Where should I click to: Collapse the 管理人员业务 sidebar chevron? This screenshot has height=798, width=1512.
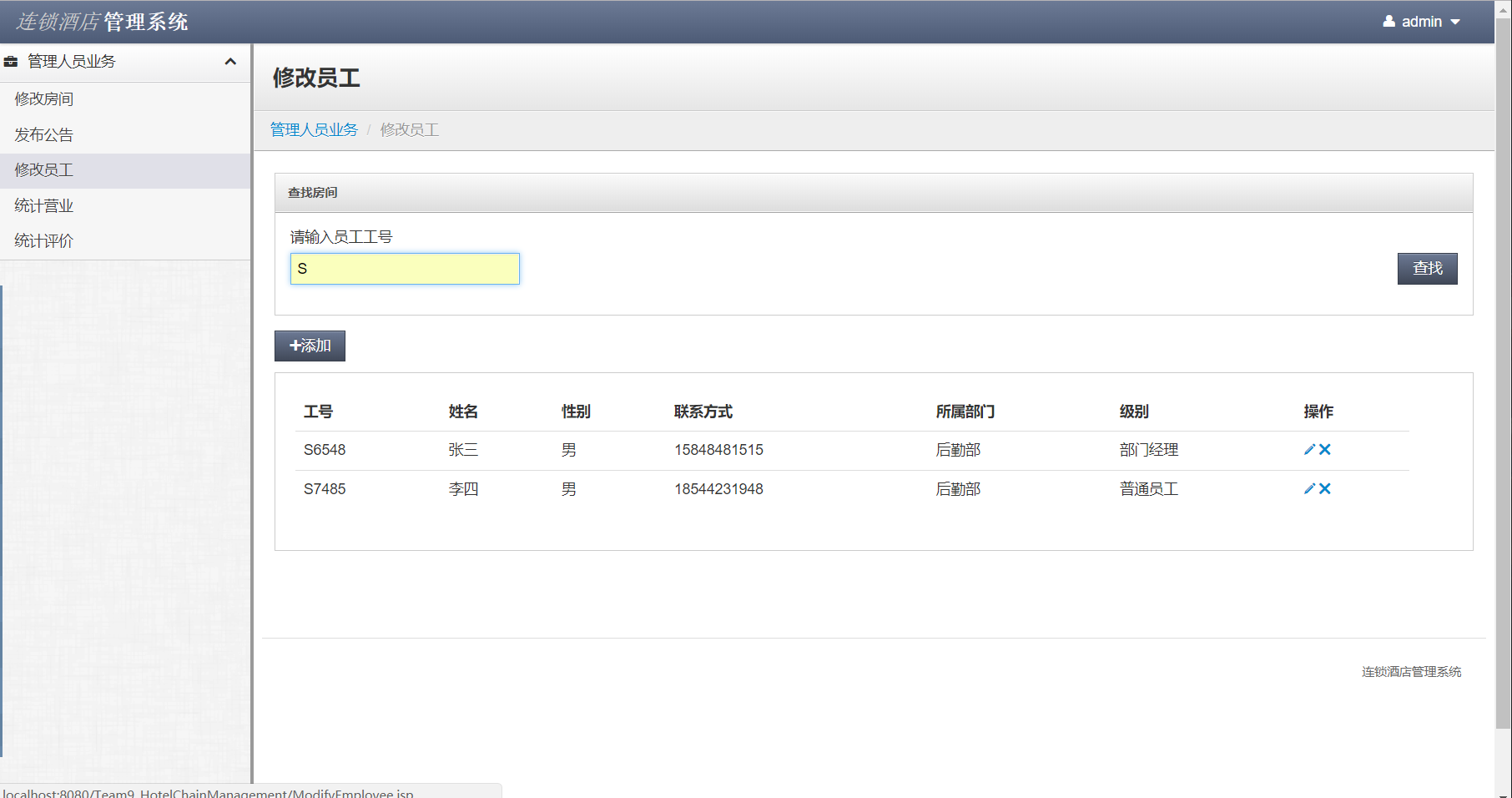click(231, 62)
